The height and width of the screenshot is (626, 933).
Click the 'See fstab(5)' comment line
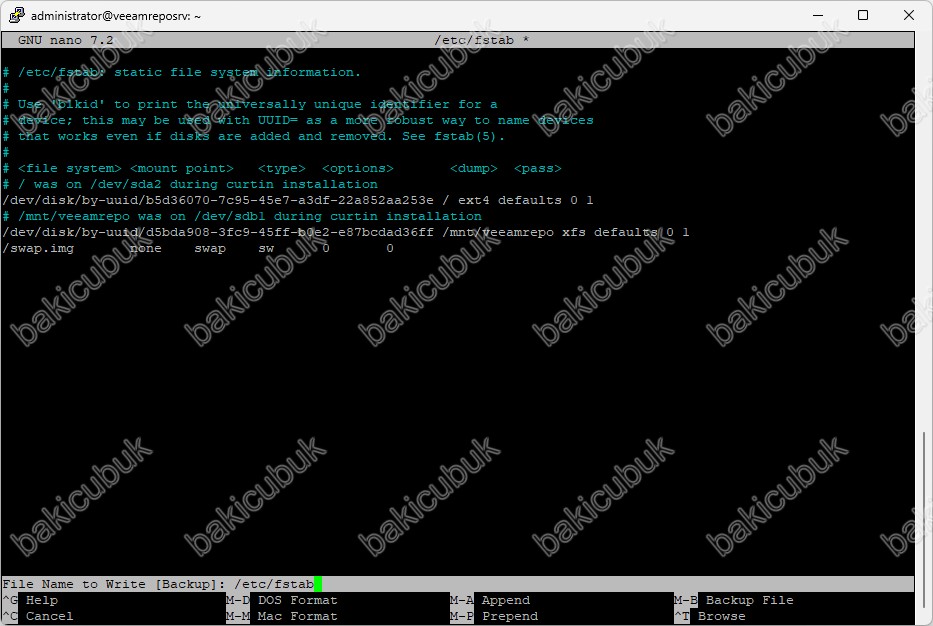point(253,137)
